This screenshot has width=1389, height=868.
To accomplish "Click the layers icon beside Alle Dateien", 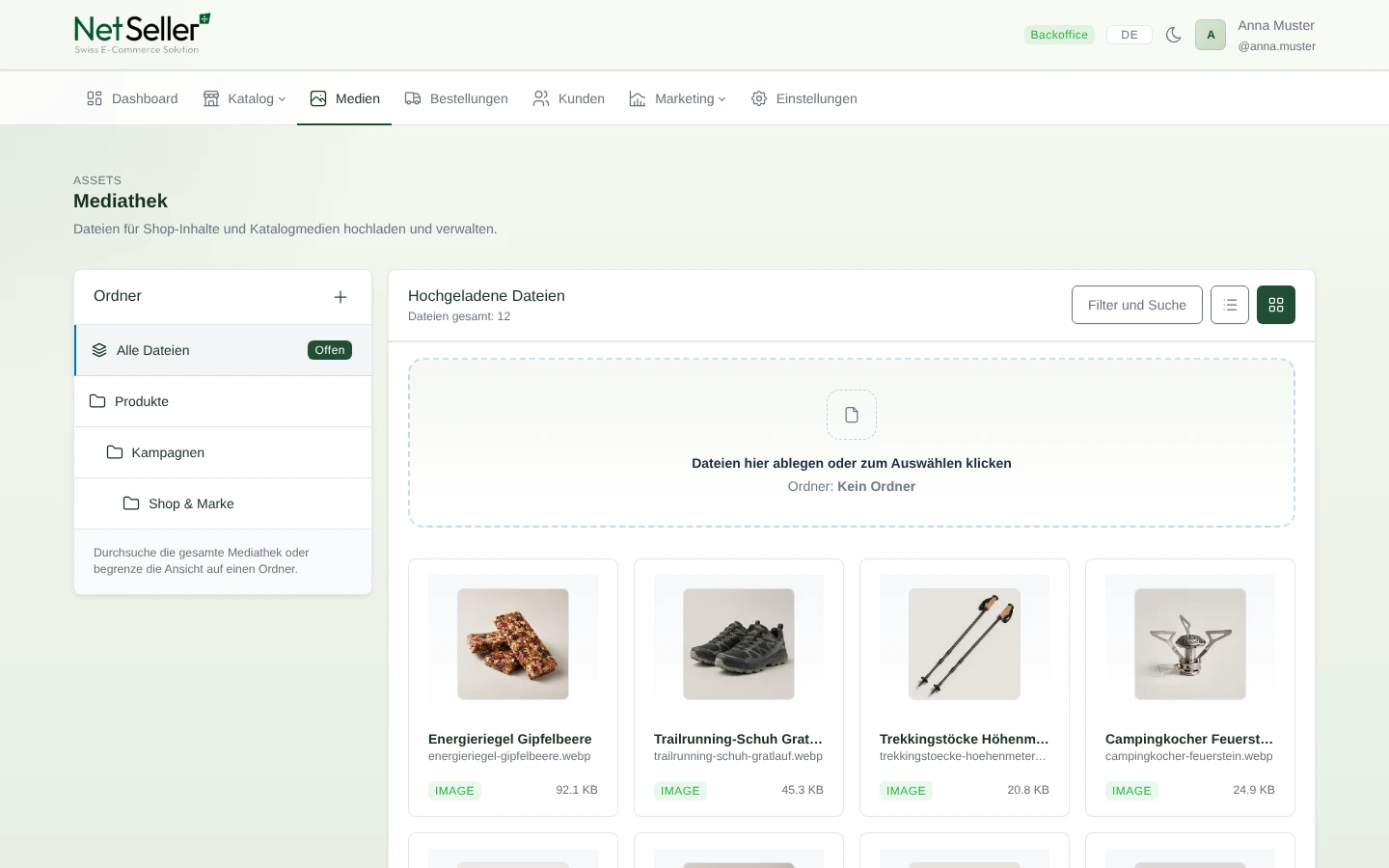I will pyautogui.click(x=99, y=350).
